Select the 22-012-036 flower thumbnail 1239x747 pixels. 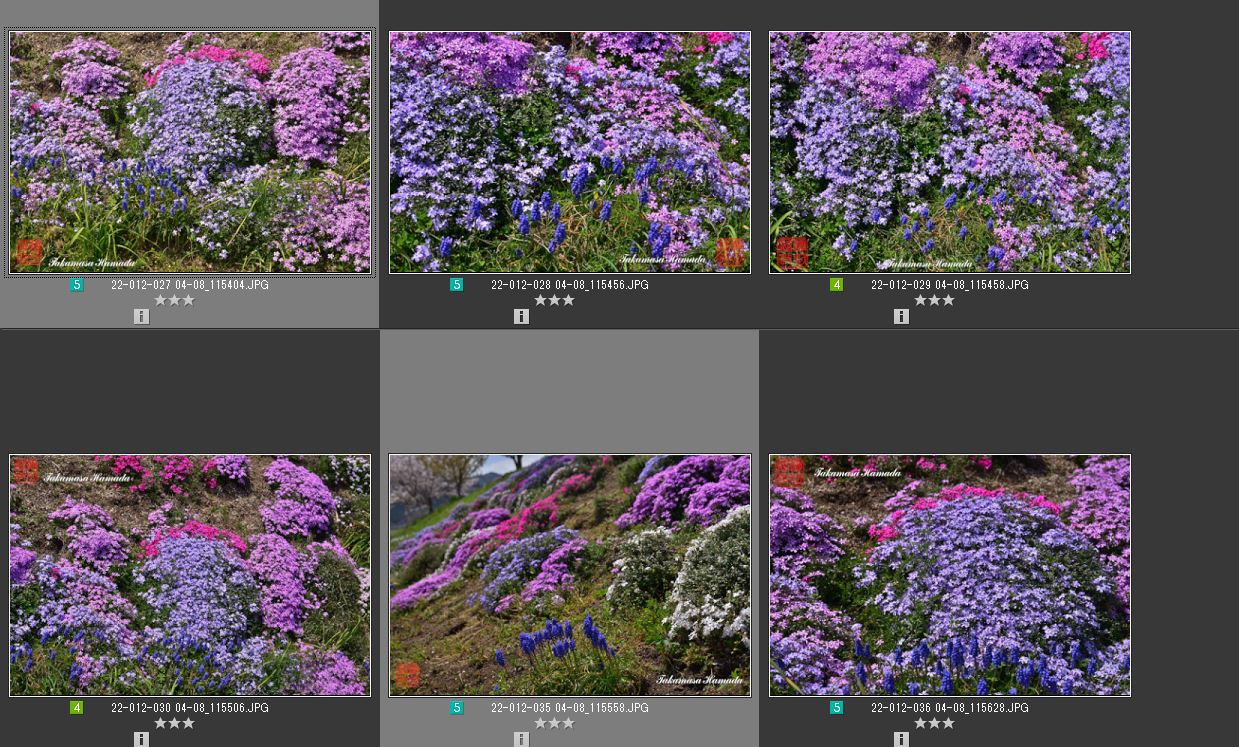click(x=950, y=575)
